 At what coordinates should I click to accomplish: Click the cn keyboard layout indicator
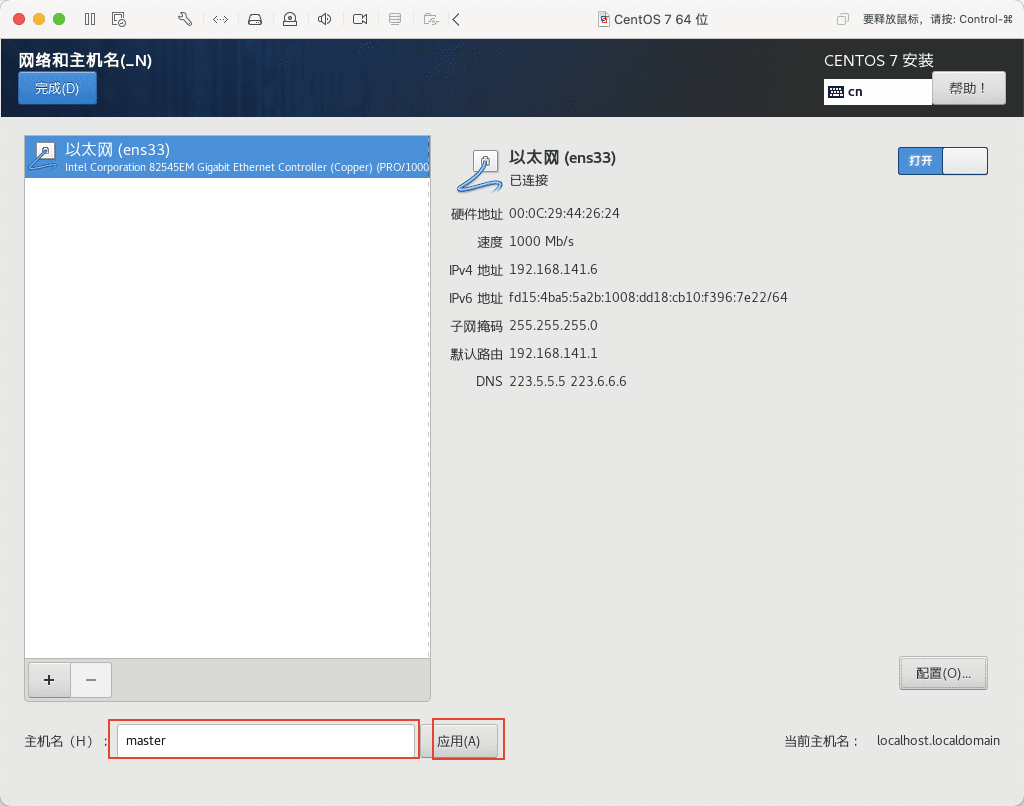pyautogui.click(x=878, y=91)
